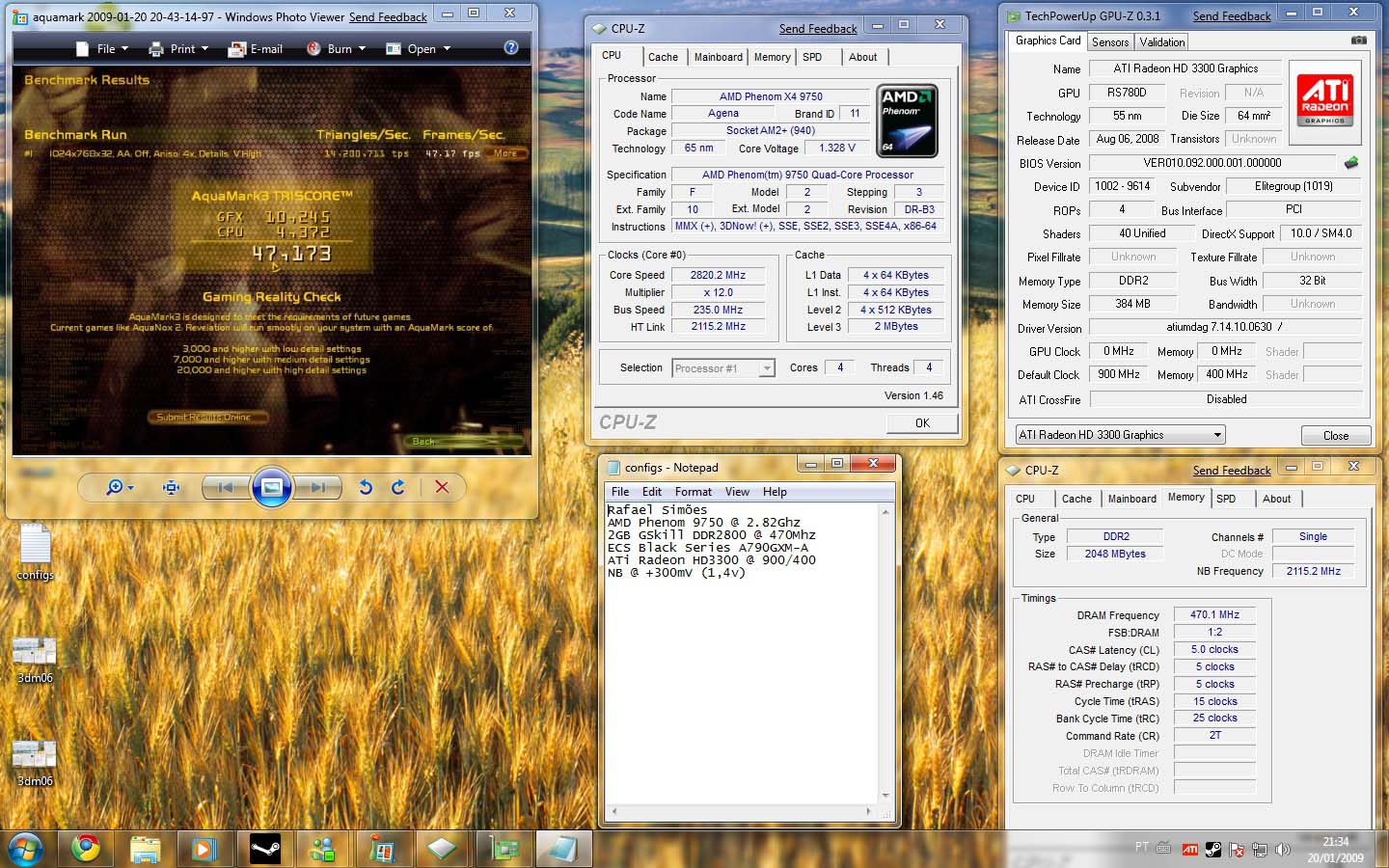Click the Close button in GPU-Z

(x=1336, y=436)
